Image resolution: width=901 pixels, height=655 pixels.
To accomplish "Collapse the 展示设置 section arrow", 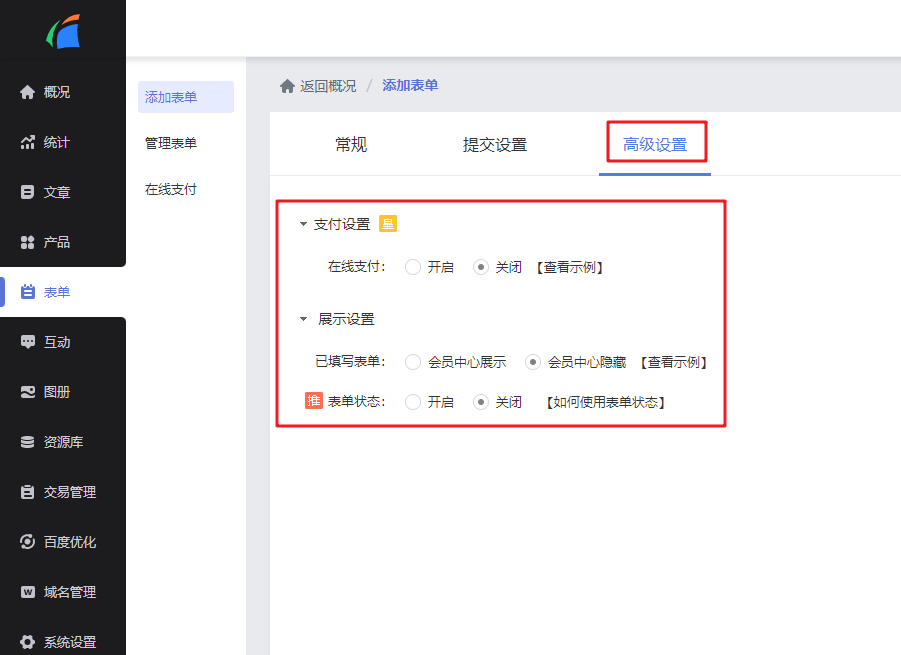I will 303,319.
